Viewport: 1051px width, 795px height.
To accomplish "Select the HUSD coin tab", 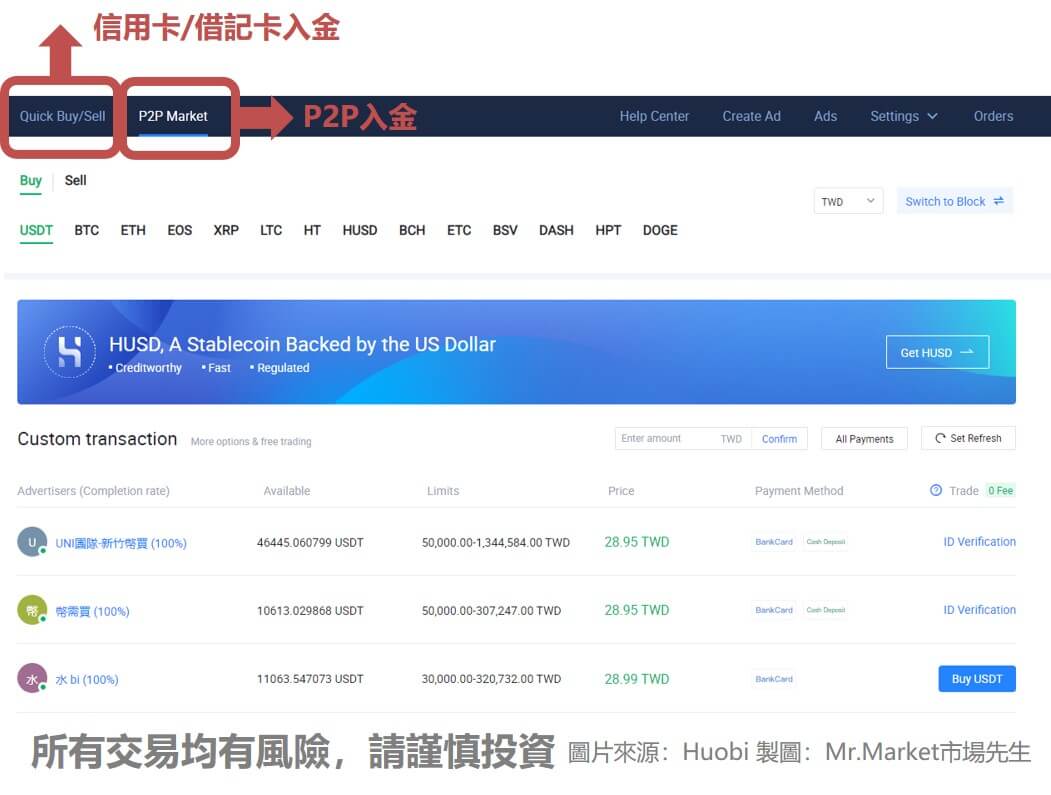I will [360, 231].
